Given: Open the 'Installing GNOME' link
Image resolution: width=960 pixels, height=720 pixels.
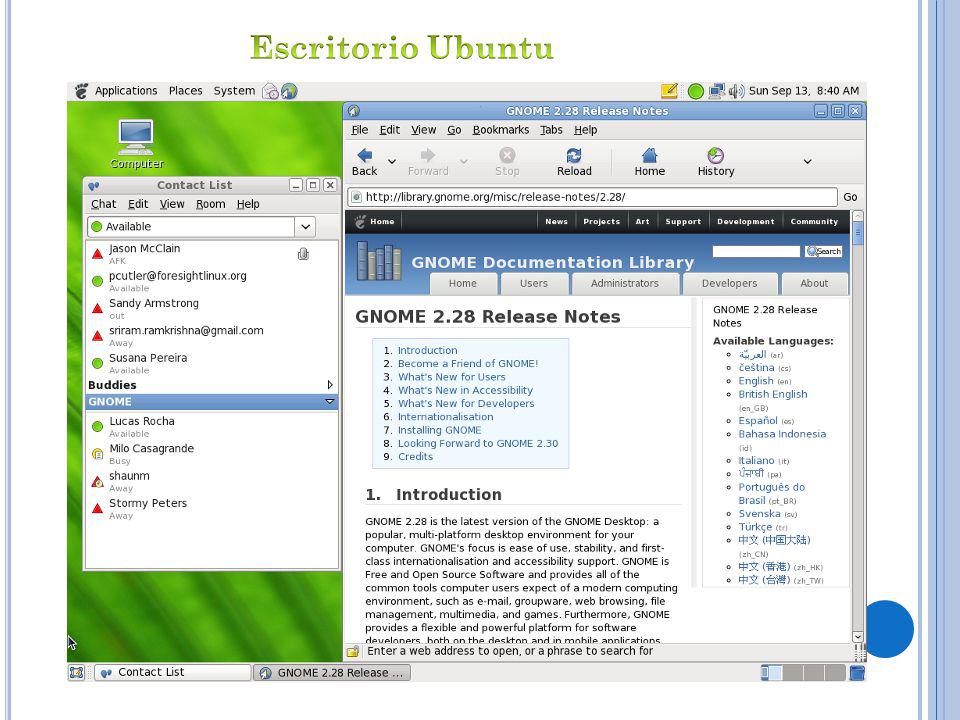Looking at the screenshot, I should pos(440,430).
